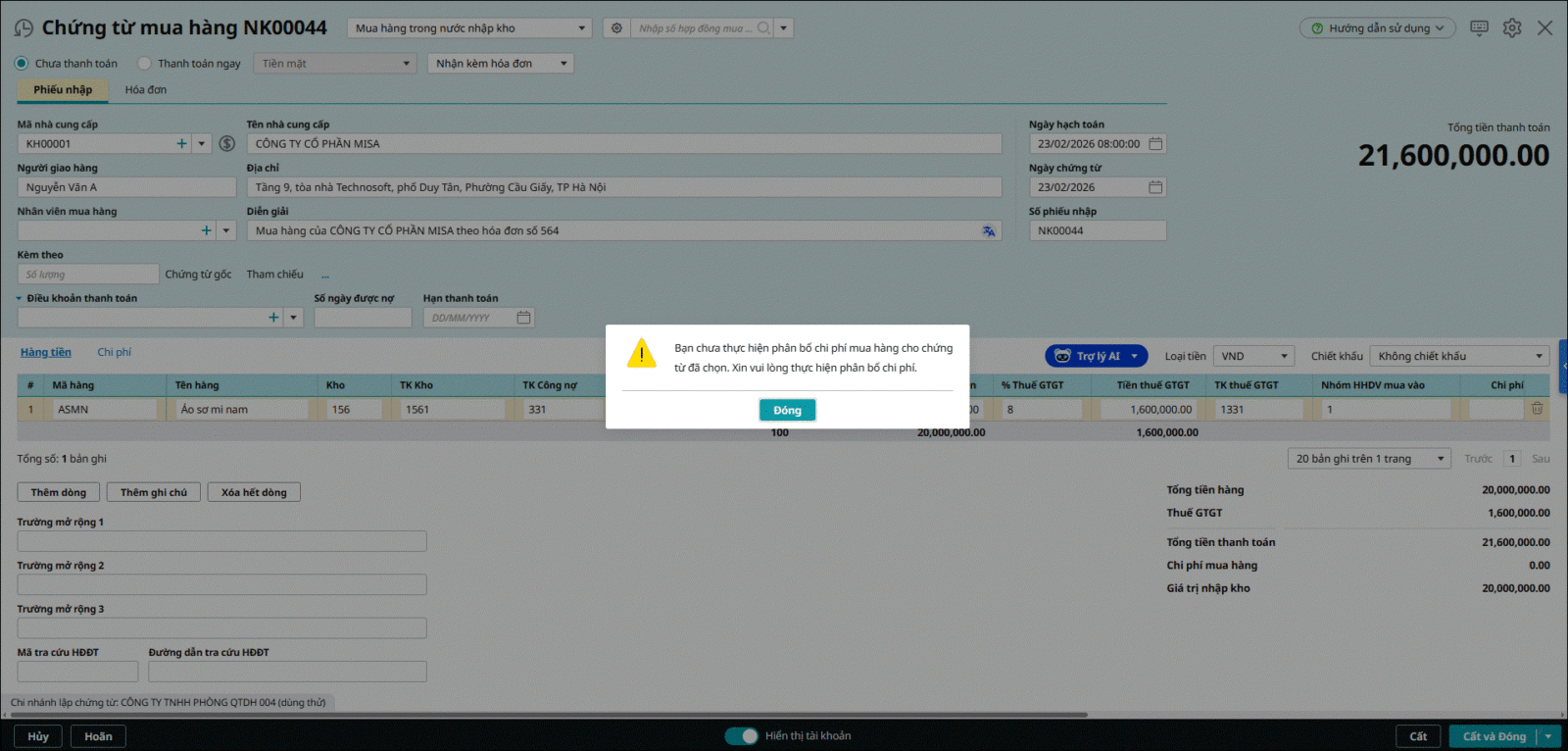Open the settings gear next to contract search
This screenshot has width=1568, height=751.
click(x=616, y=28)
